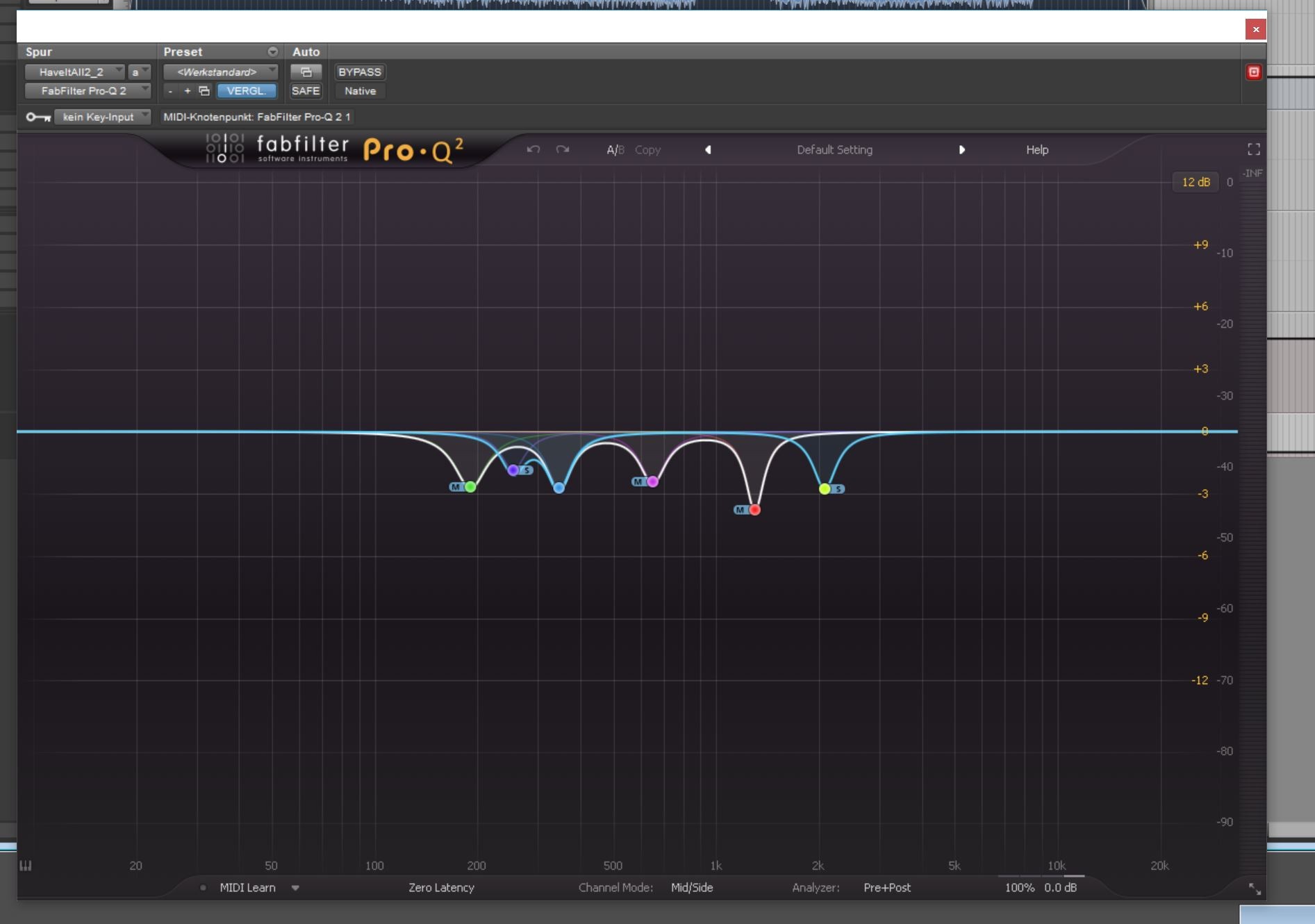The image size is (1315, 924).
Task: Click the SAFE automation button
Action: point(306,91)
